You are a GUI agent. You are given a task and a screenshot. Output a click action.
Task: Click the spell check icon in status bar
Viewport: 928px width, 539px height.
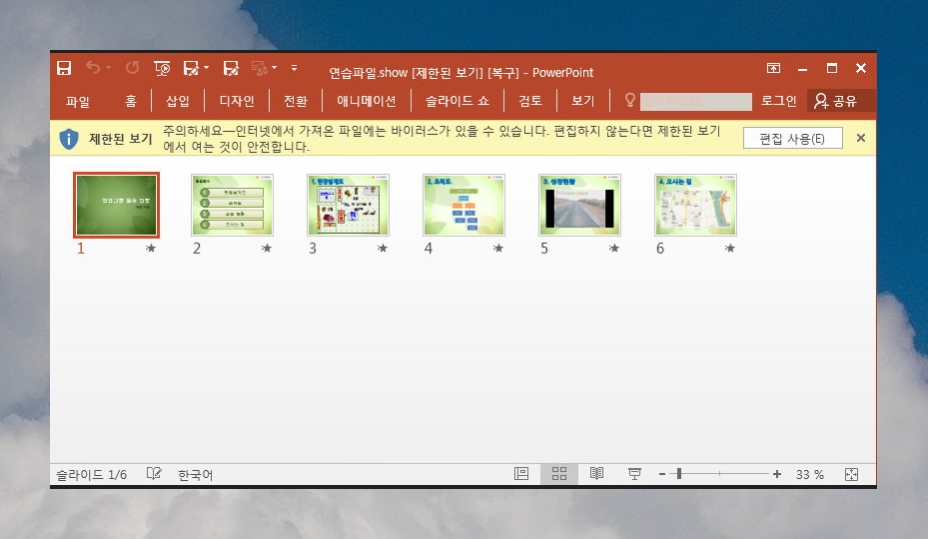(154, 474)
